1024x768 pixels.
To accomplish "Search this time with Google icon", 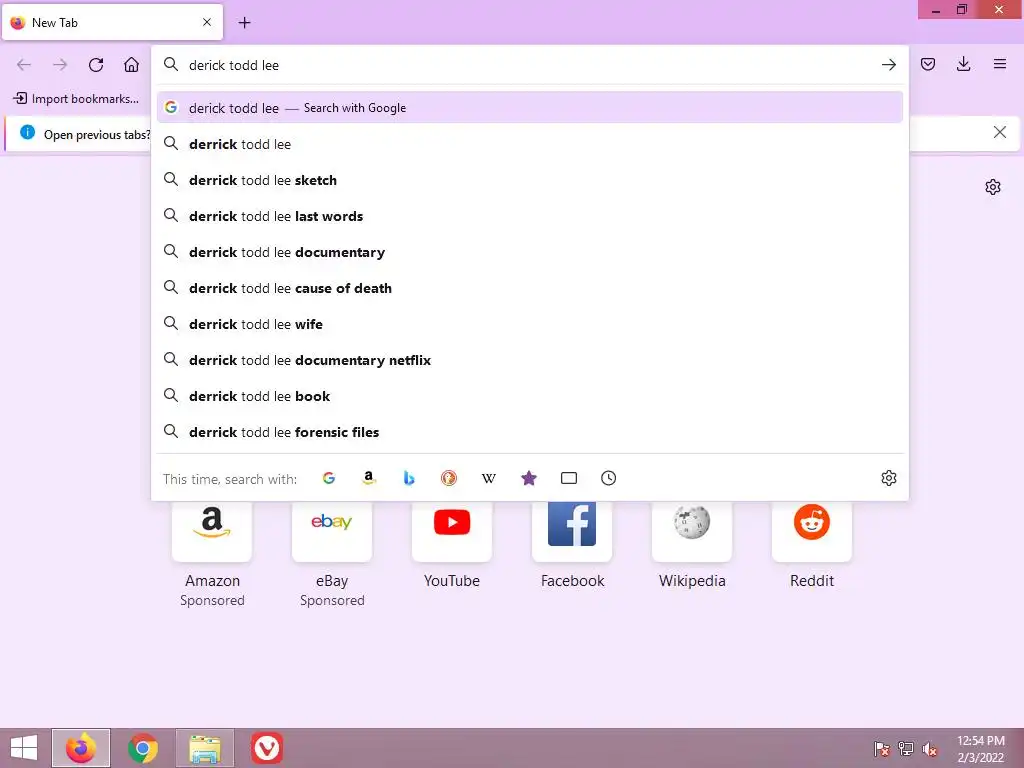I will pyautogui.click(x=329, y=478).
